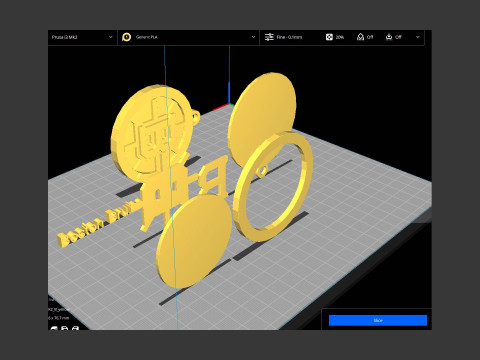Expand the material panel chevron arrow
Viewport: 480px width, 360px height.
(253, 37)
